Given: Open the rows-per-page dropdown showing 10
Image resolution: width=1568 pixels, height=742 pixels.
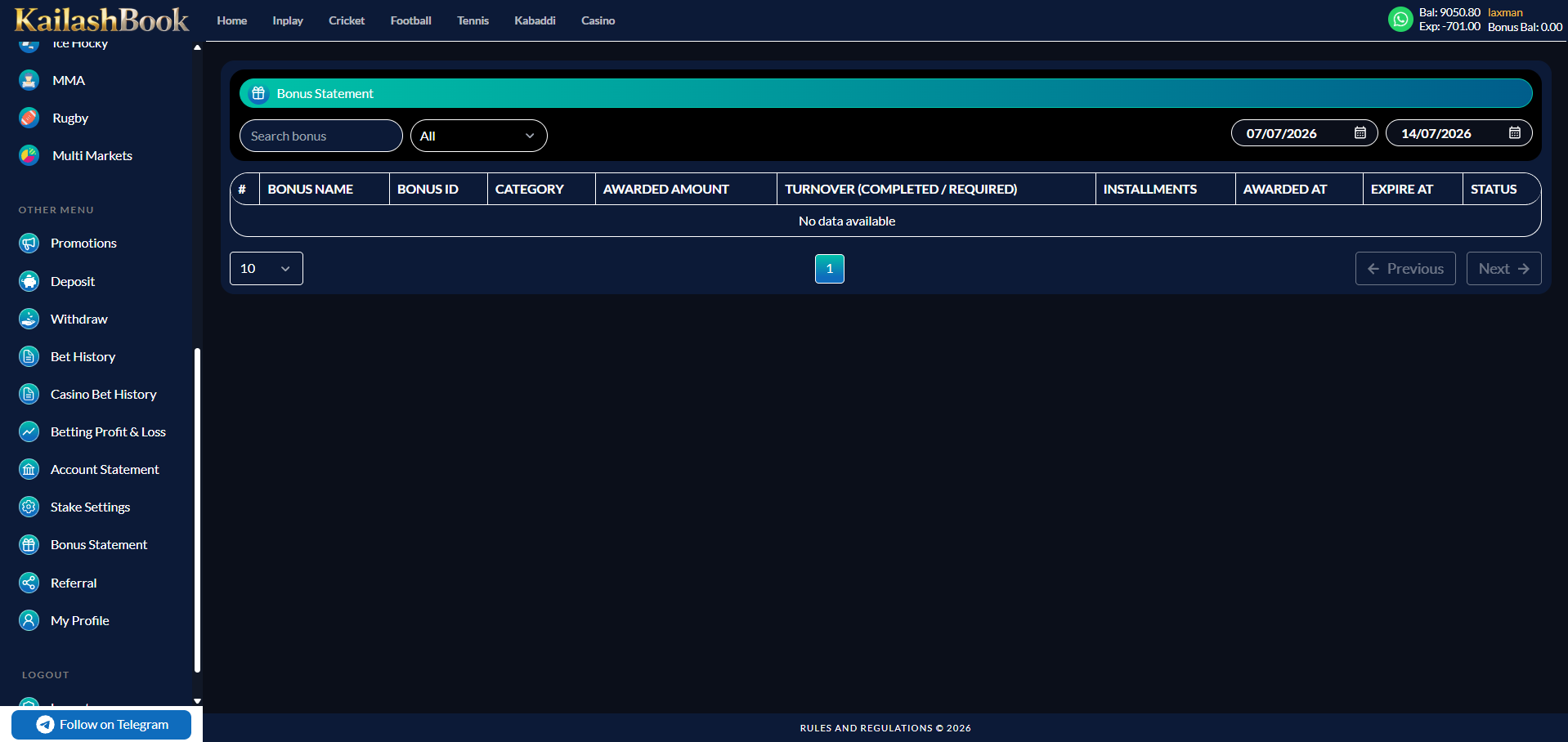Looking at the screenshot, I should (x=267, y=268).
